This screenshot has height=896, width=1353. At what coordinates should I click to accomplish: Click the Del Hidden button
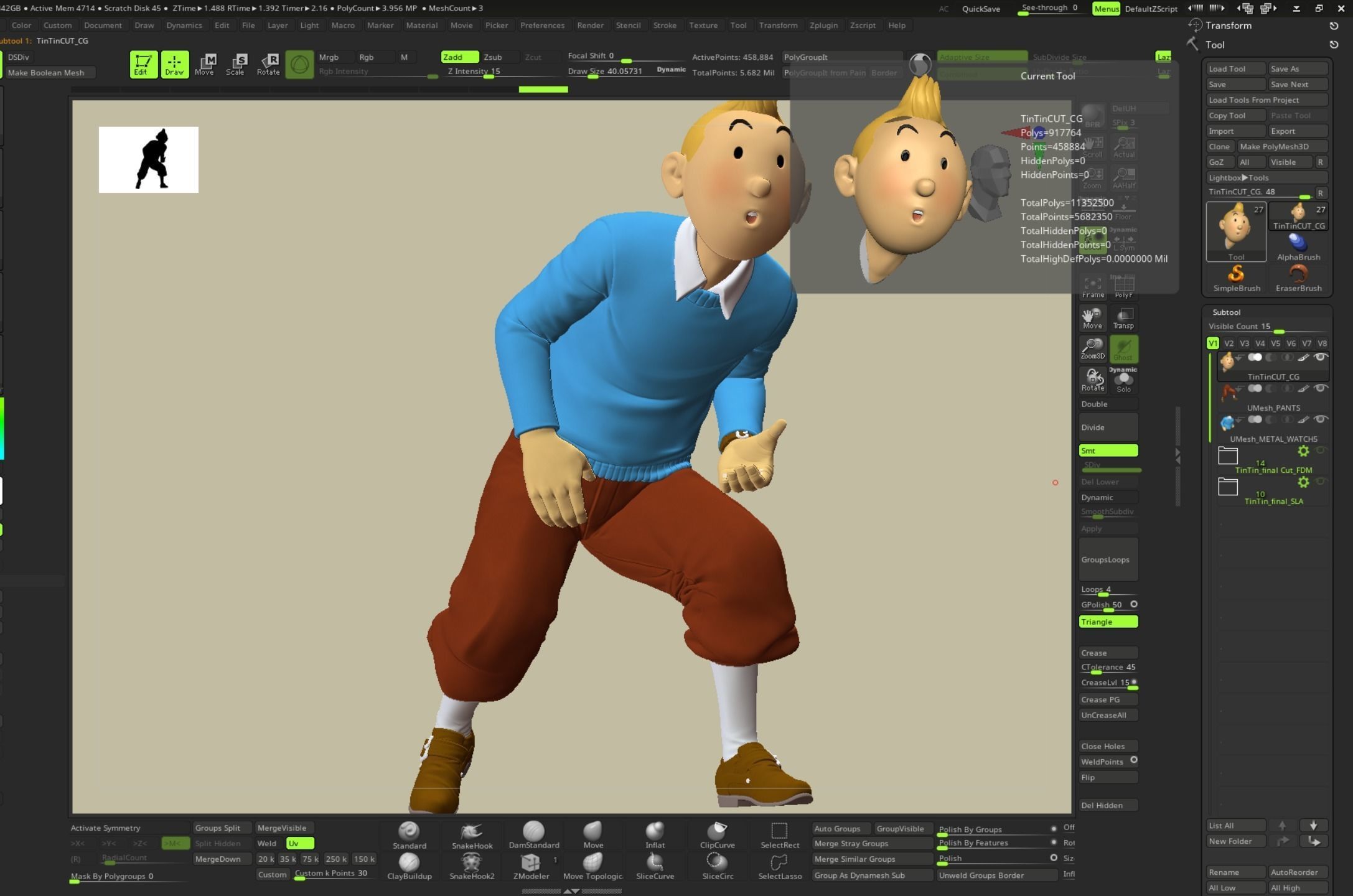click(1108, 805)
